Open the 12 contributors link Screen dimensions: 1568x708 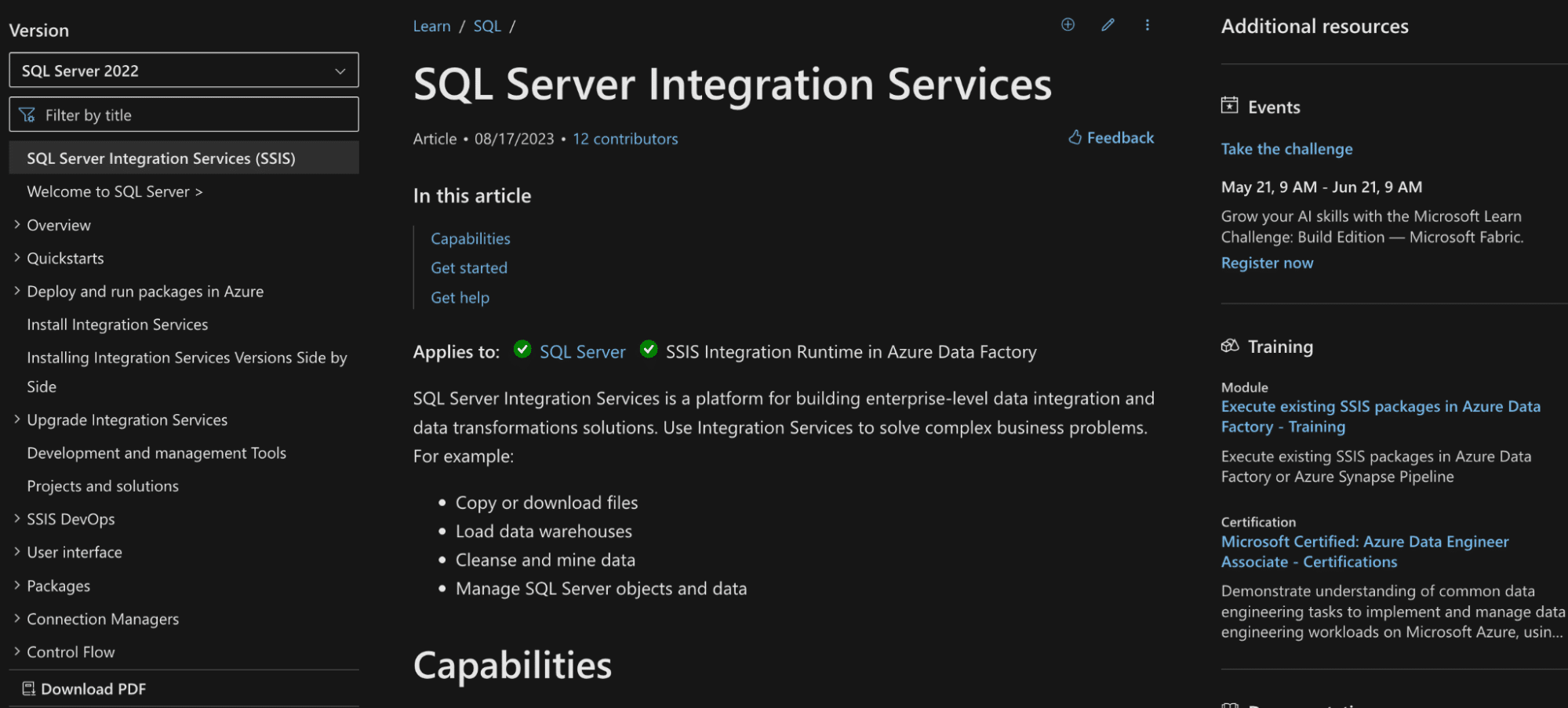pos(625,139)
